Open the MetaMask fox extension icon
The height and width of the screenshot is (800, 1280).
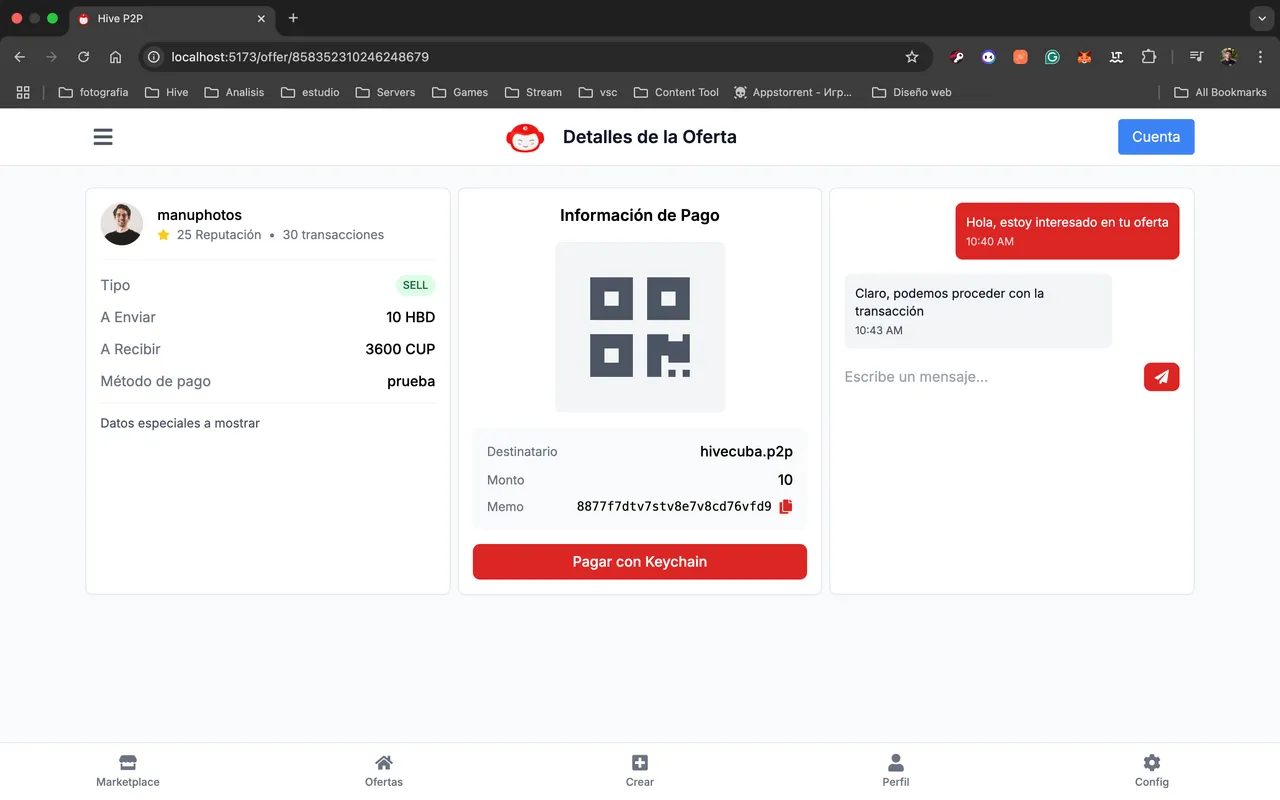point(1084,57)
